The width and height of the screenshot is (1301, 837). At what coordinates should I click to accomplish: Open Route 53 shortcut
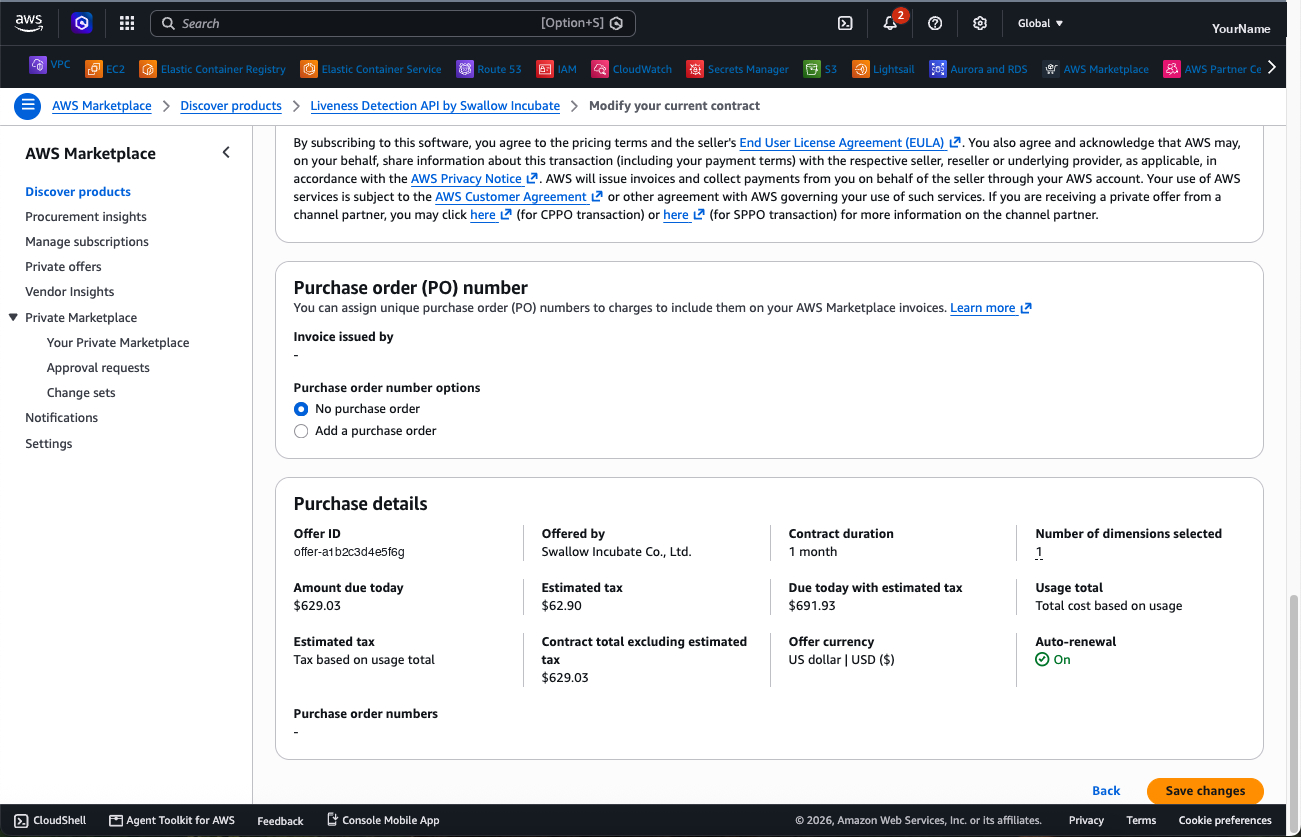(489, 69)
